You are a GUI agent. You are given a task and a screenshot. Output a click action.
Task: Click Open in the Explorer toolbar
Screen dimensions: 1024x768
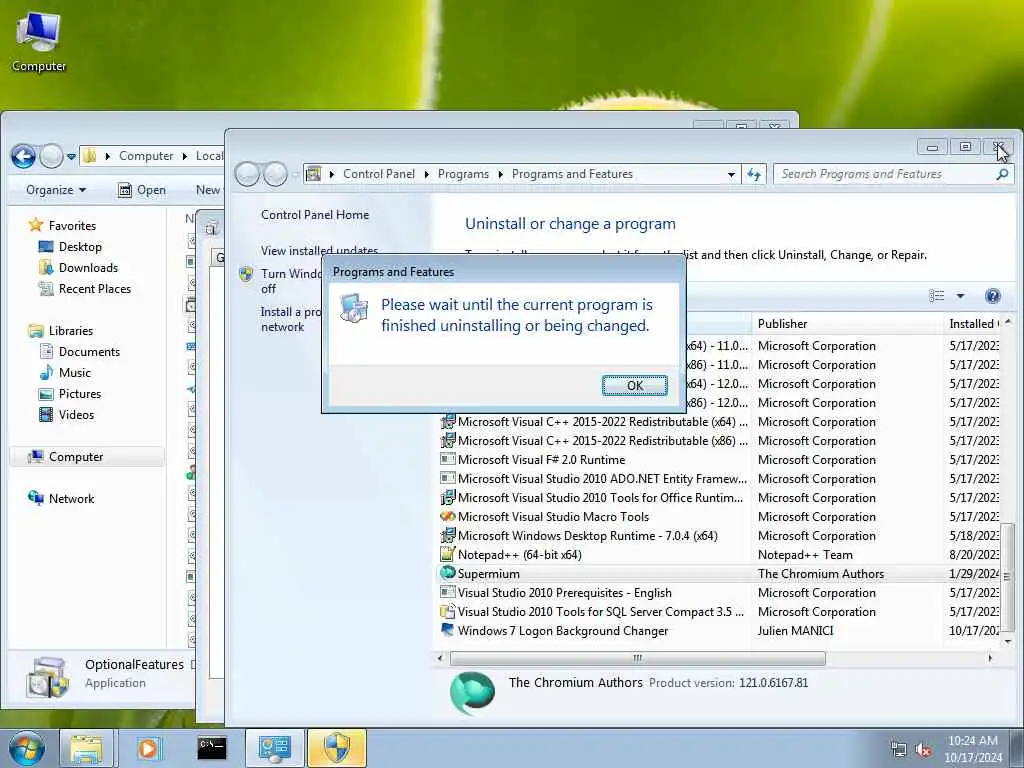click(x=142, y=190)
